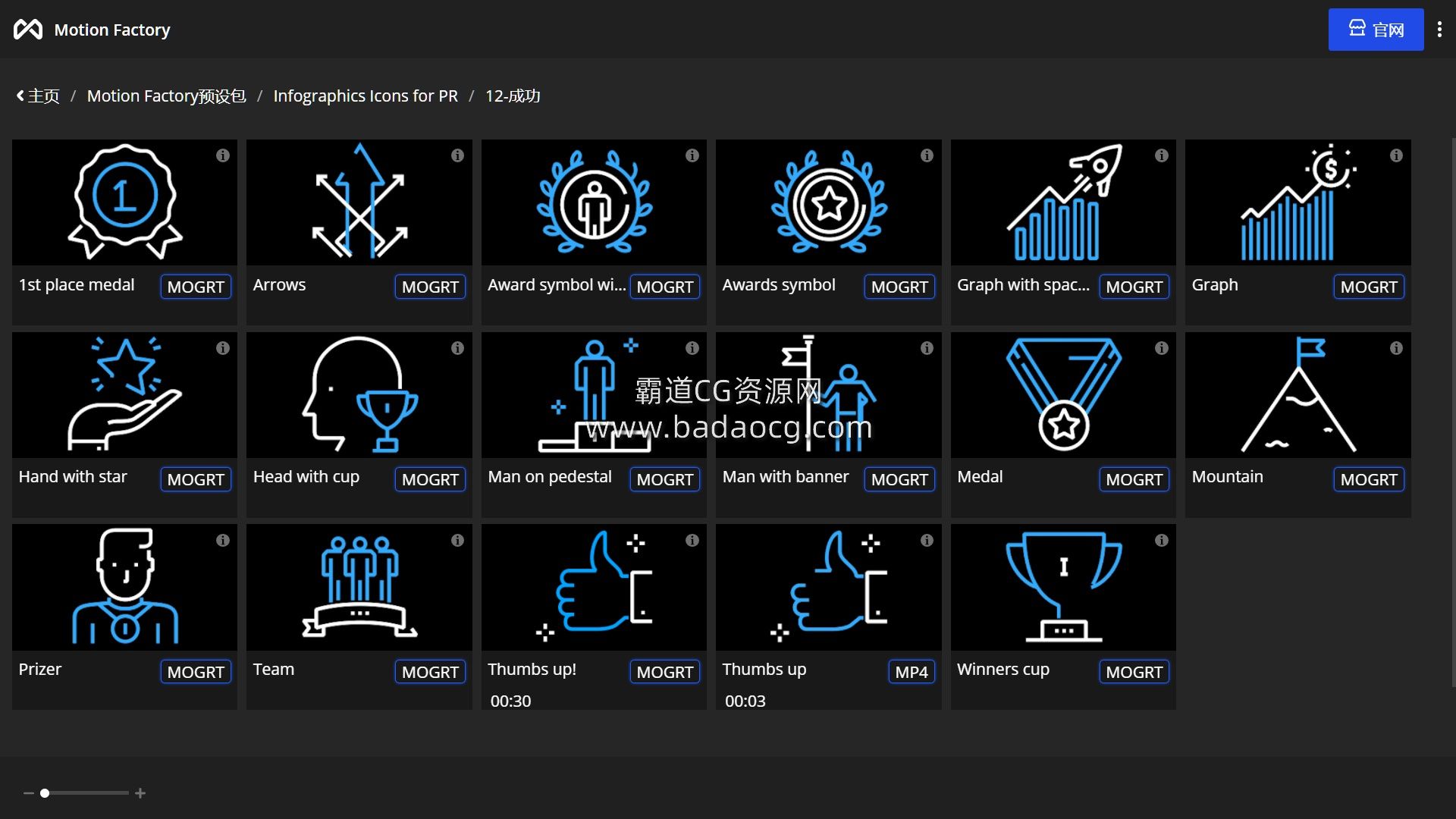Click the 00:30 duration label
The width and height of the screenshot is (1456, 819).
click(510, 701)
